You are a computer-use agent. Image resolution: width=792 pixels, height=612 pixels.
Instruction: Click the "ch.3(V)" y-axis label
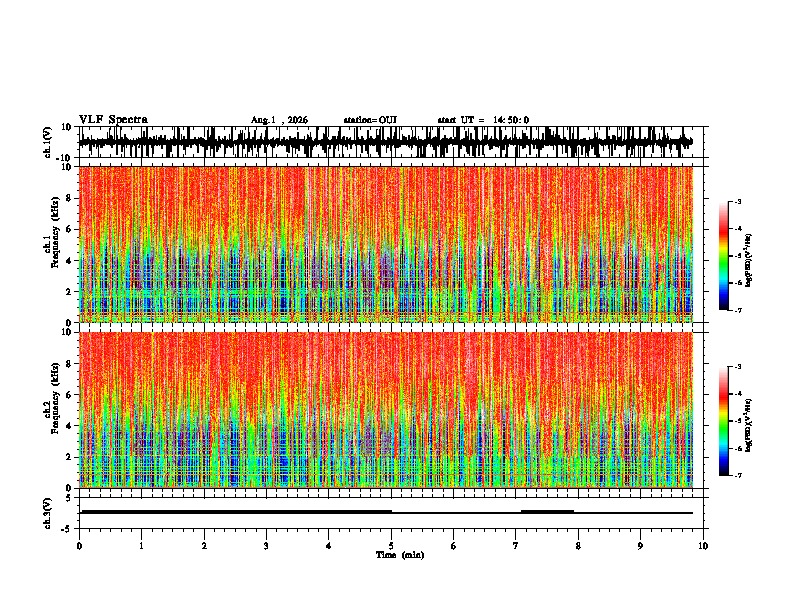(x=48, y=513)
